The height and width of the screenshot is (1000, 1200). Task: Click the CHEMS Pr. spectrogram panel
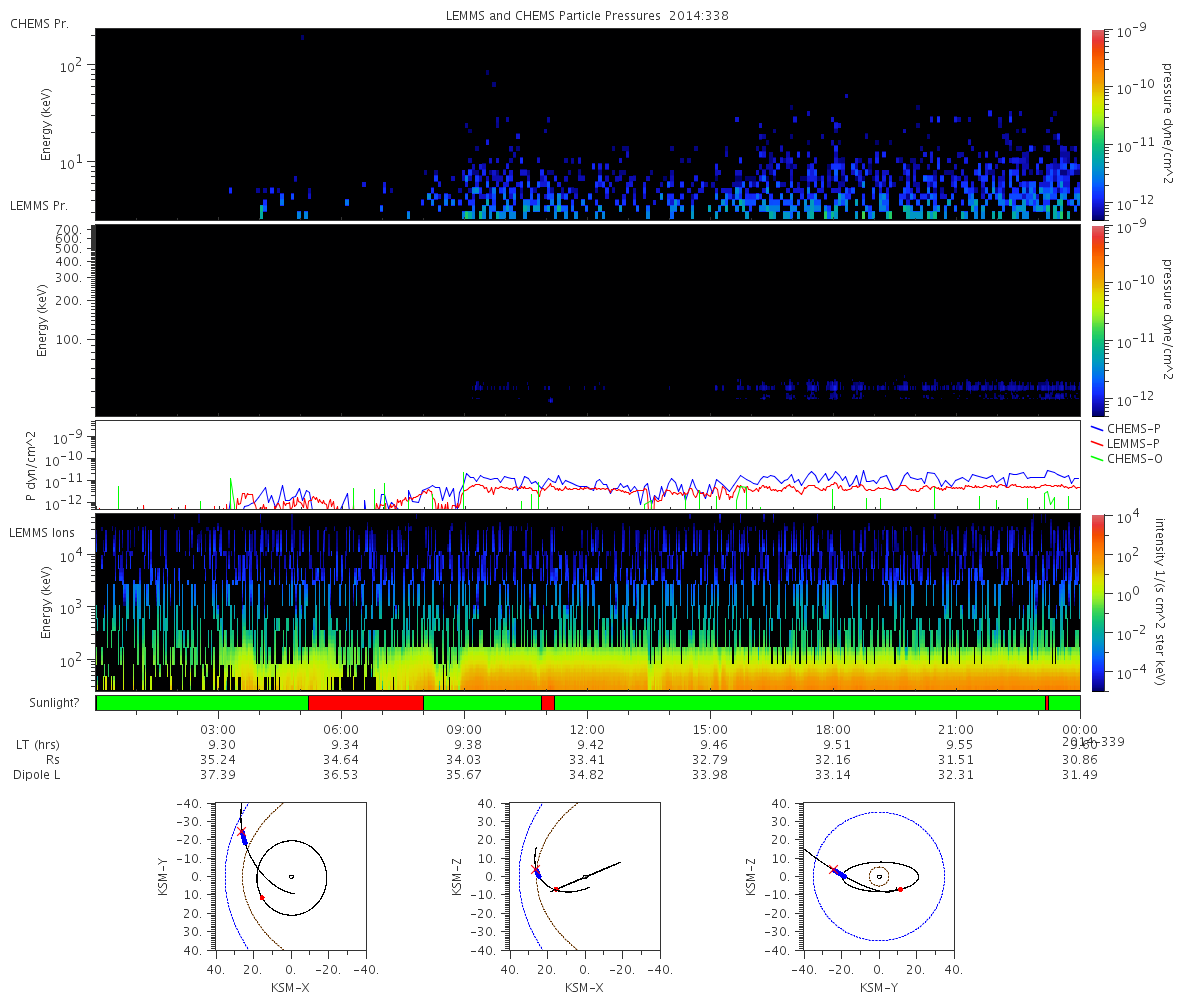point(588,124)
